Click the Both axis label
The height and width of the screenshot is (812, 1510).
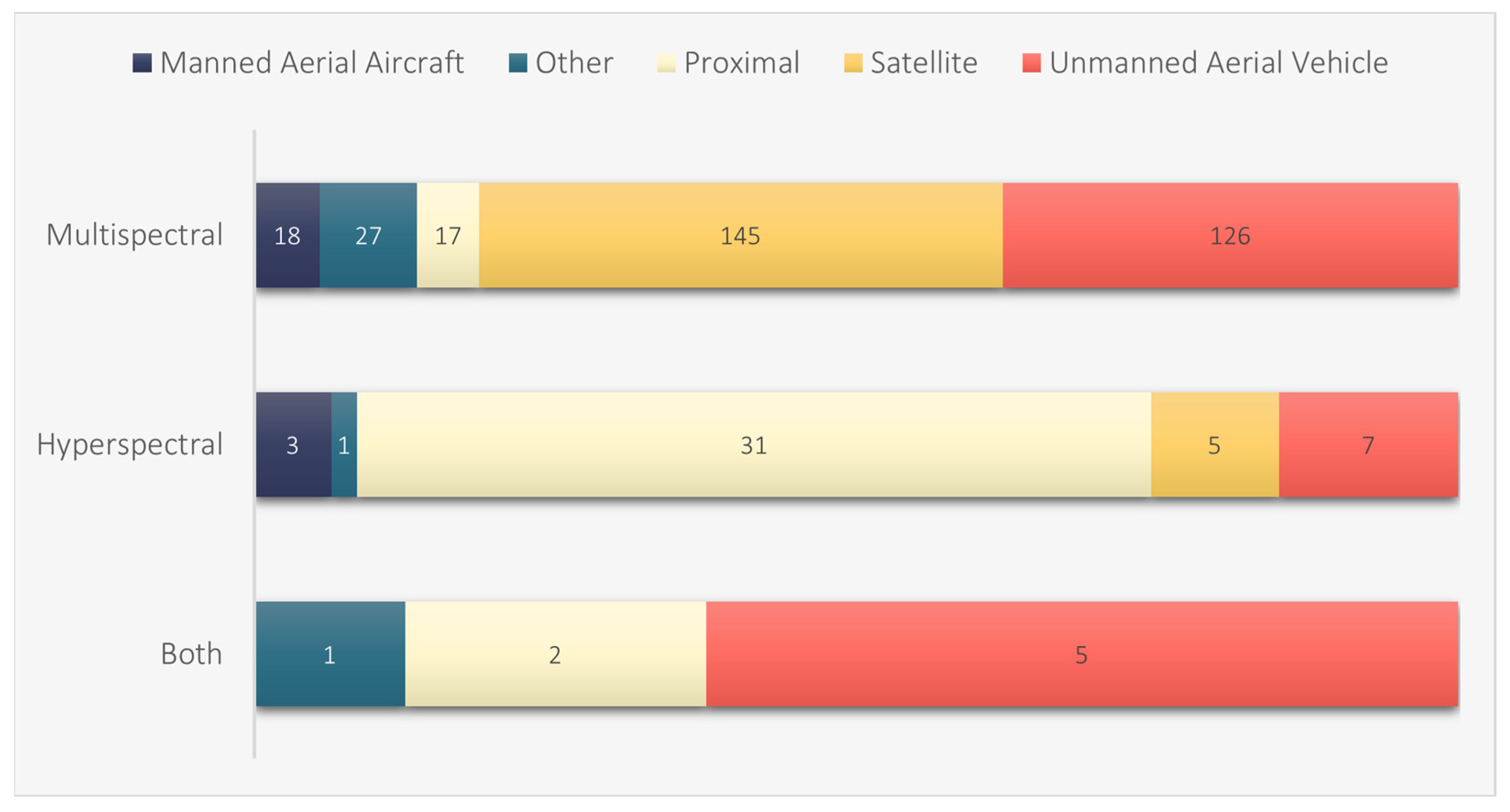191,654
